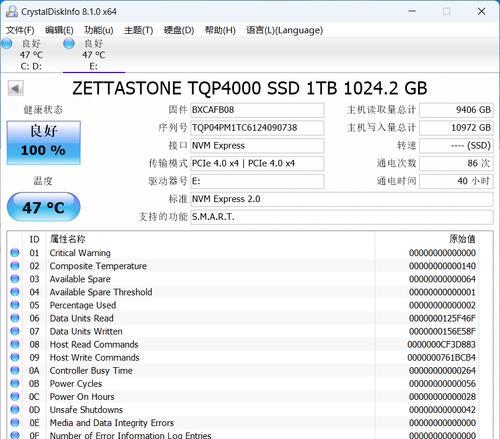500x439 pixels.
Task: Click rotation rate value ---- (SSD)
Action: (x=456, y=146)
